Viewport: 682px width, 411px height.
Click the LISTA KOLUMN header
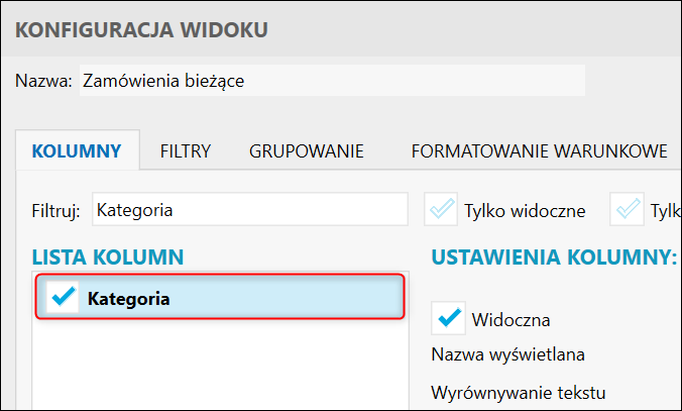[108, 257]
